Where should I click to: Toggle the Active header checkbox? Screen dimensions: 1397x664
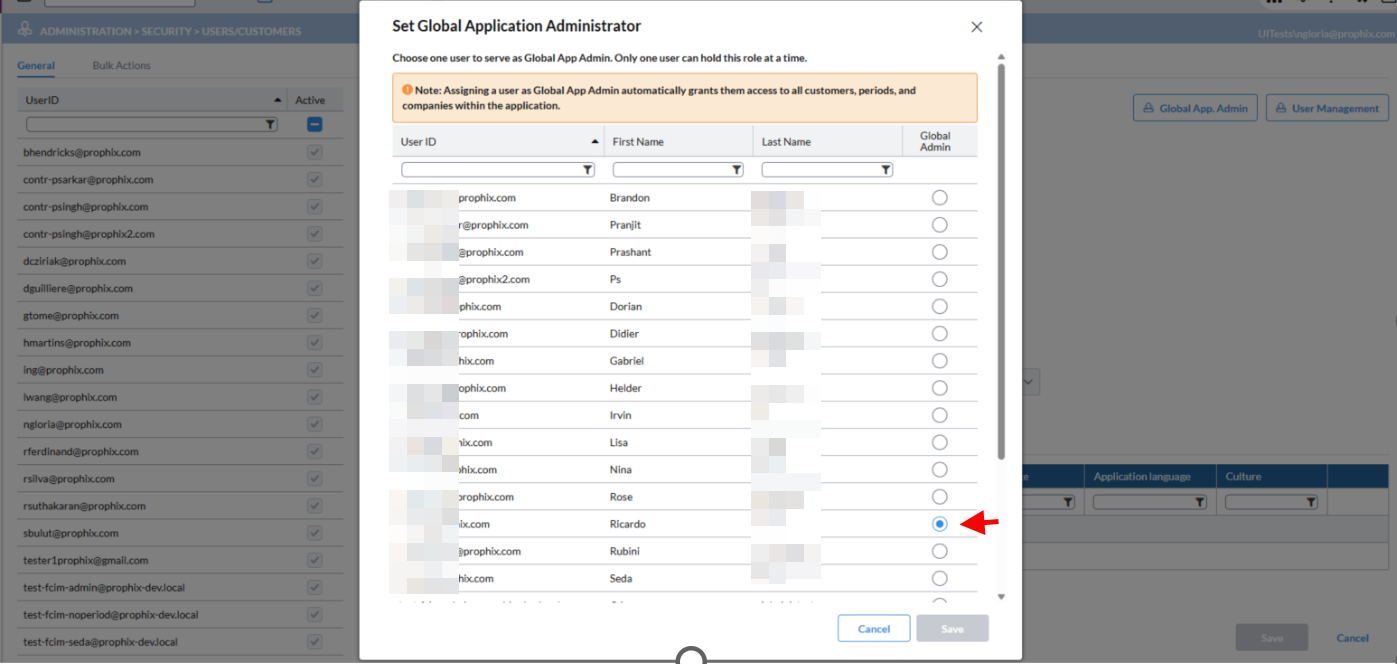[x=314, y=125]
